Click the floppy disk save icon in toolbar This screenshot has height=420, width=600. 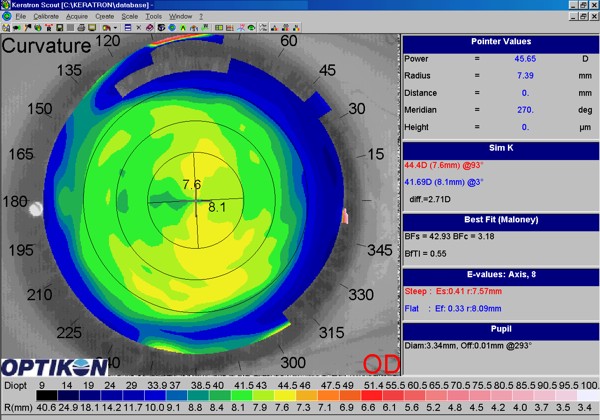59,28
